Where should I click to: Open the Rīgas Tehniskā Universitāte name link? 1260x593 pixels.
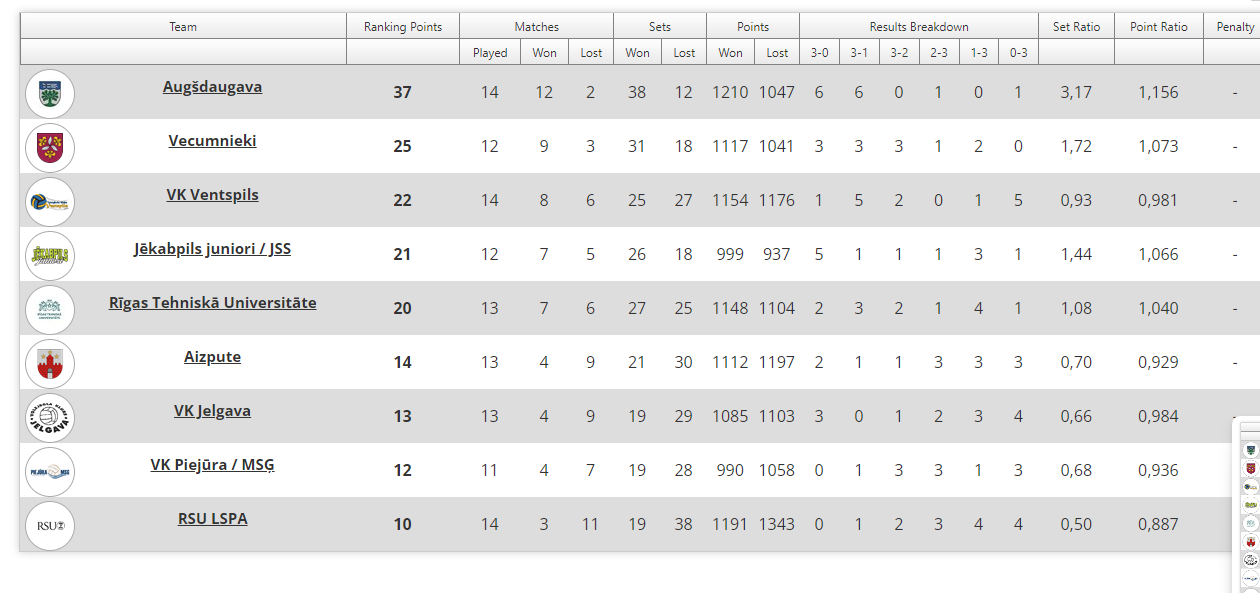tap(212, 303)
